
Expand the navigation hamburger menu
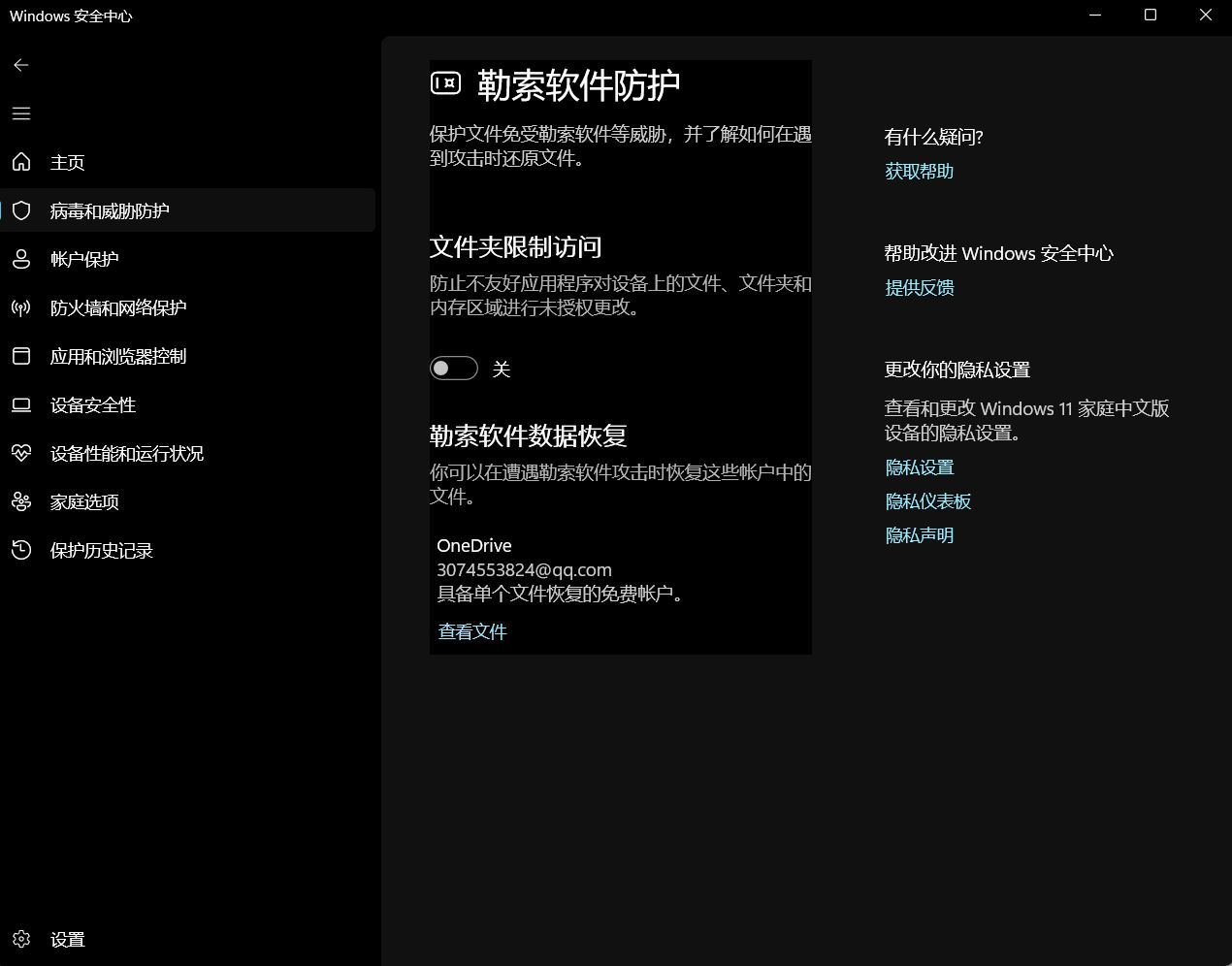(x=20, y=113)
